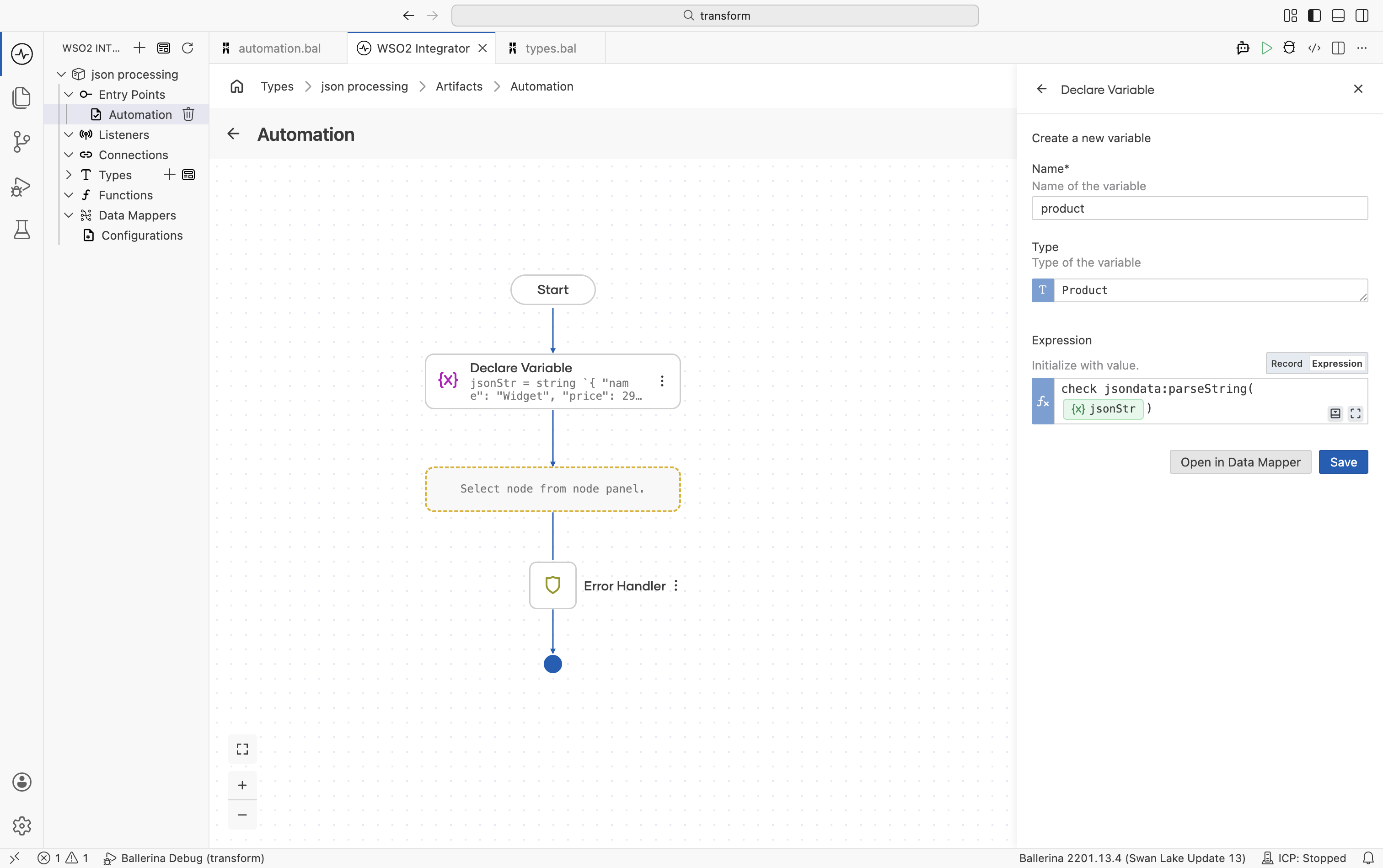Open the Source Control icon
The image size is (1383, 868).
(22, 142)
